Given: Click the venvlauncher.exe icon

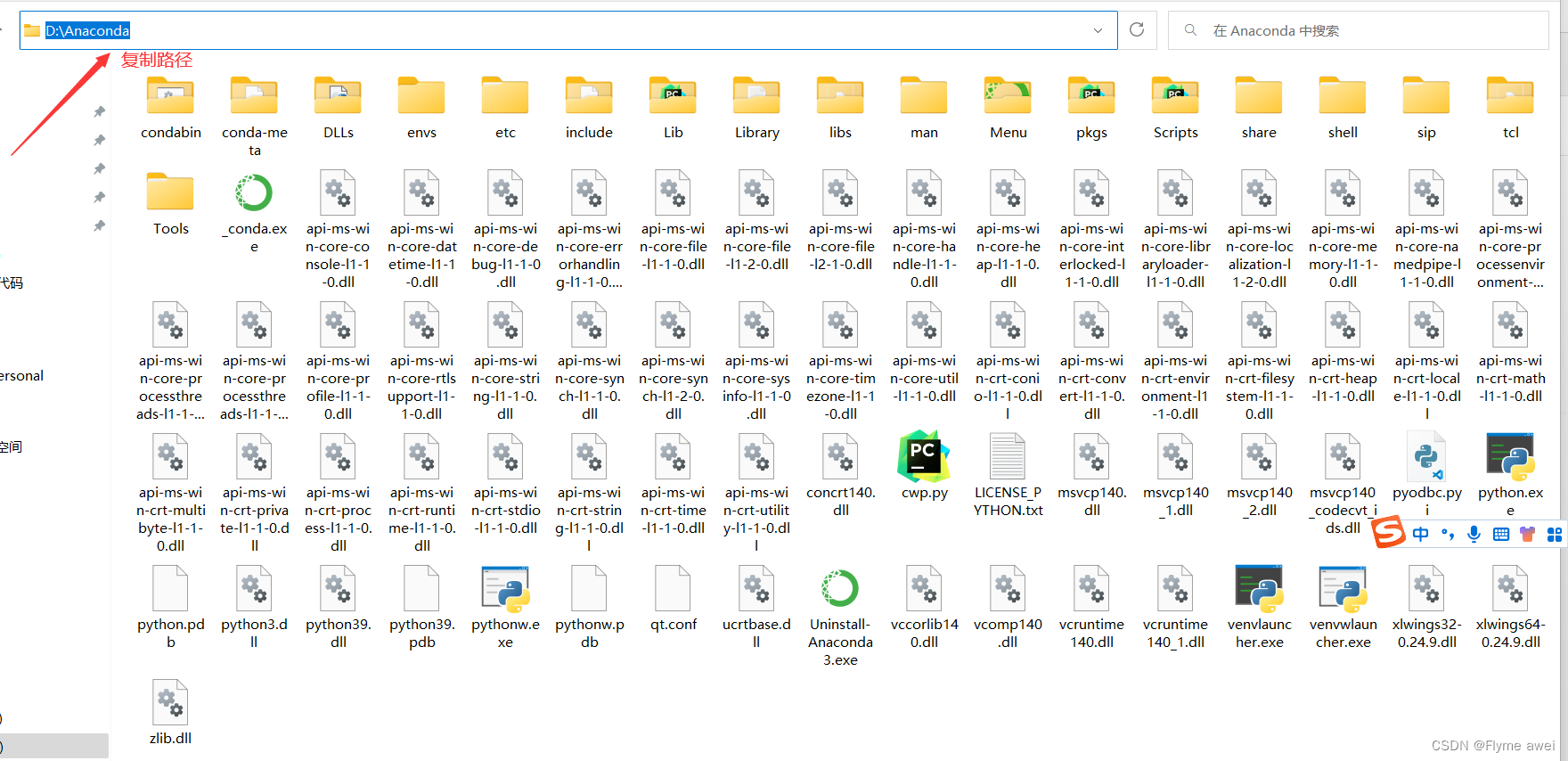Looking at the screenshot, I should [1259, 588].
